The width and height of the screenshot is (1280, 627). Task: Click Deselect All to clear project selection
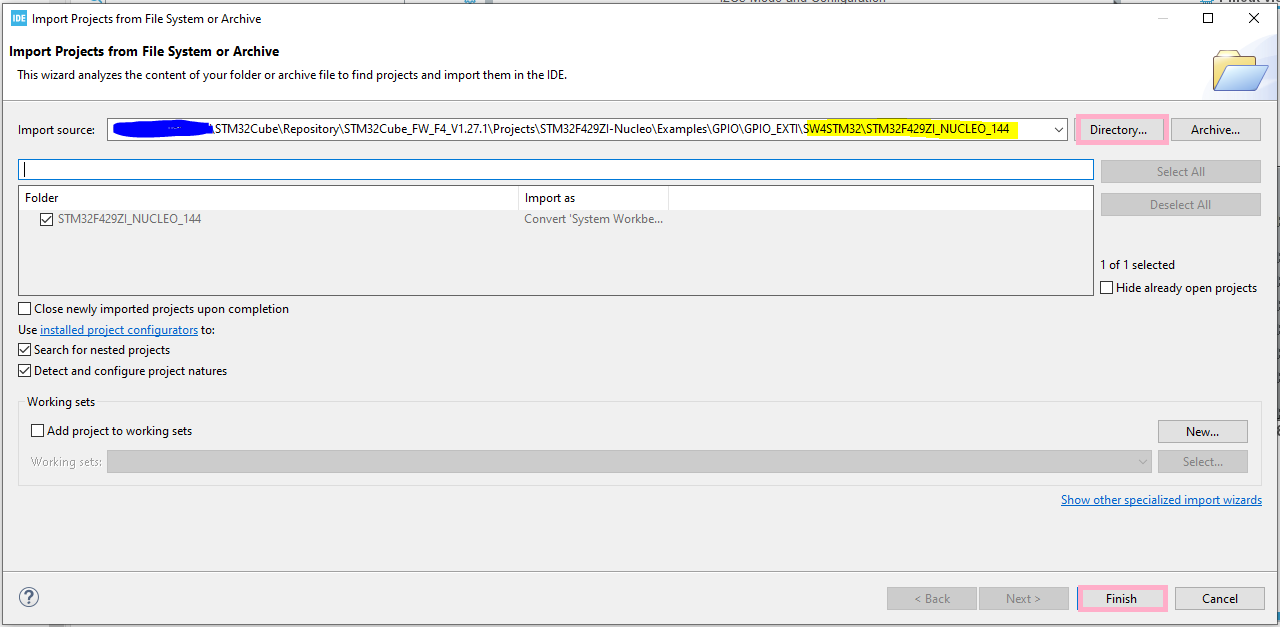click(x=1180, y=204)
